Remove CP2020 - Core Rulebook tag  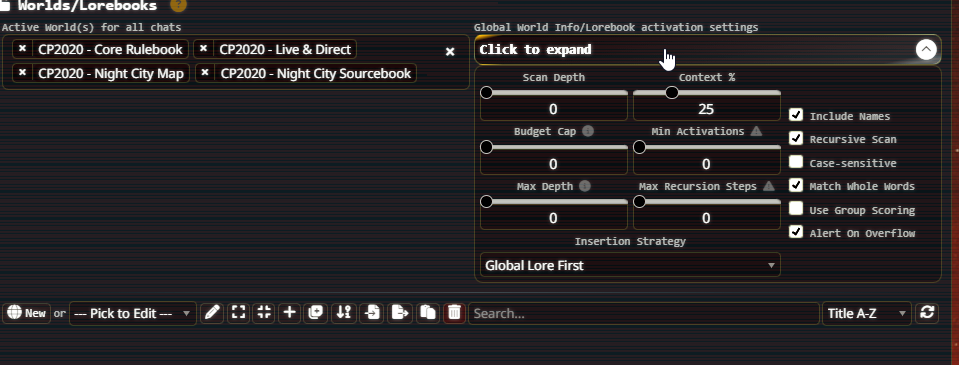pos(22,49)
